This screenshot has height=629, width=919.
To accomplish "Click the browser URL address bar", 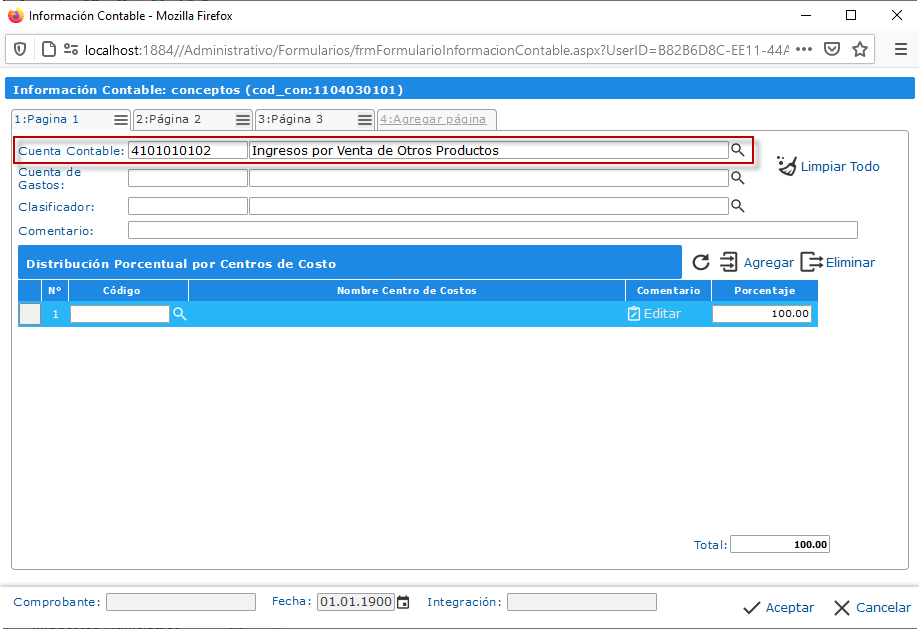I will [437, 50].
